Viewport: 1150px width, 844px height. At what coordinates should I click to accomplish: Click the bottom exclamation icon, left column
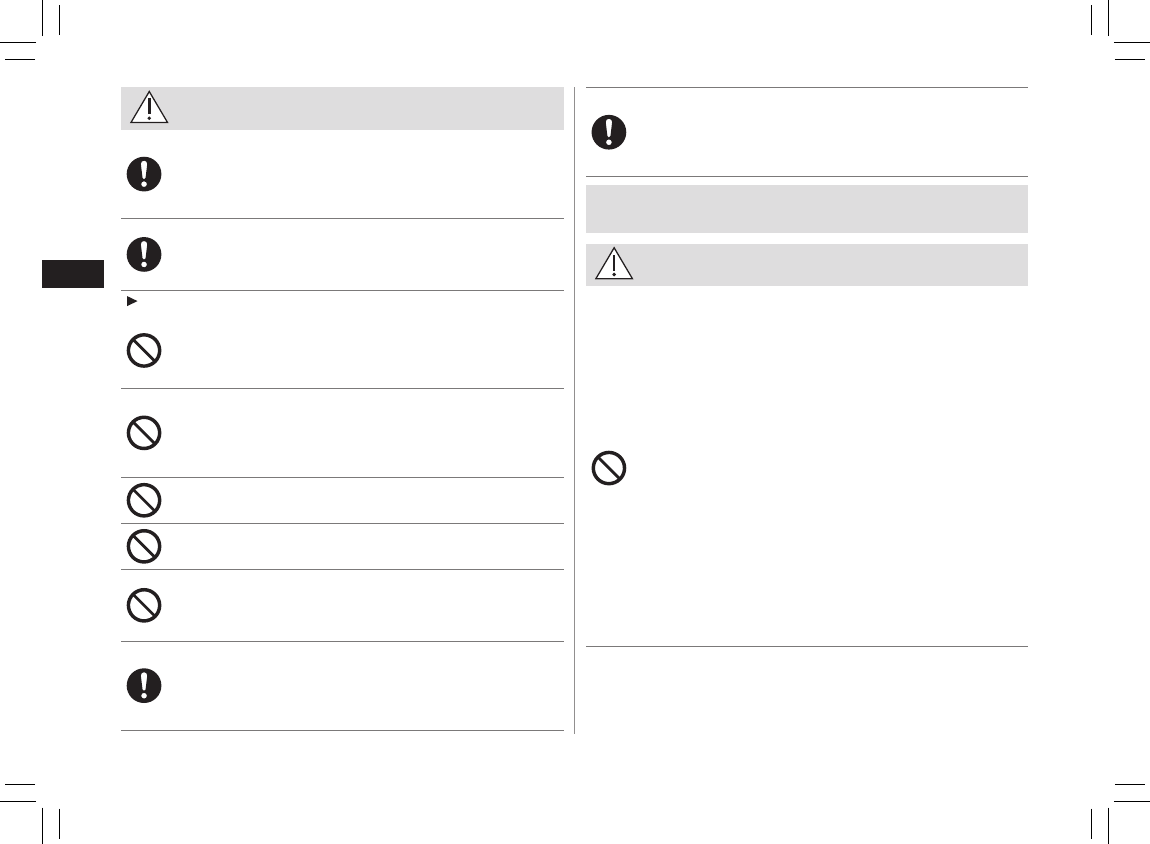tap(144, 685)
